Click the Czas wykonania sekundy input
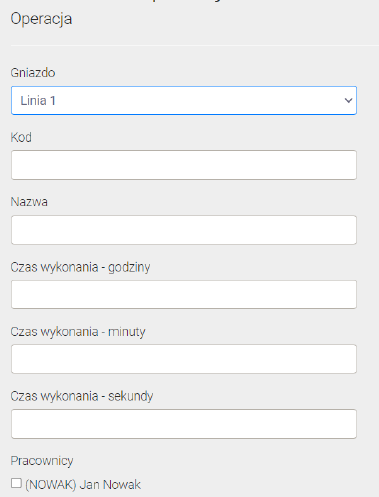The image size is (379, 497). tap(184, 424)
